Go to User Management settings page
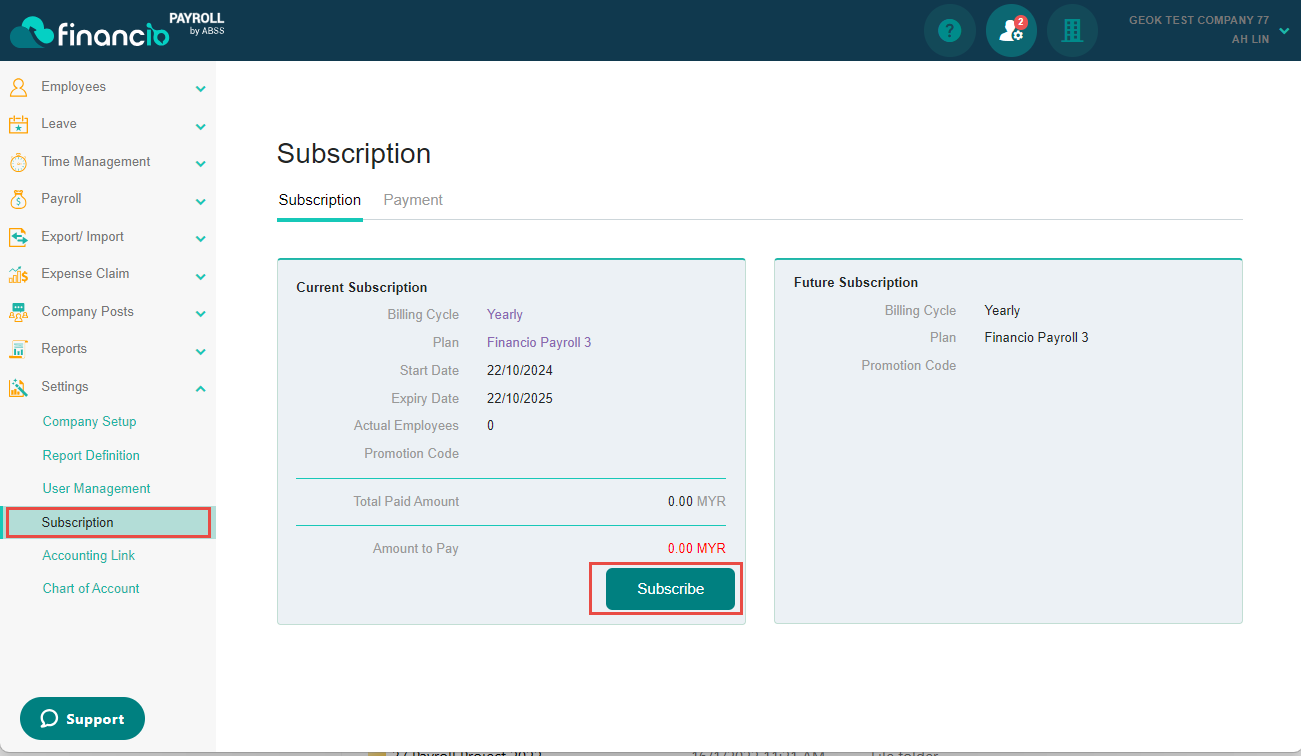Image resolution: width=1301 pixels, height=756 pixels. tap(96, 489)
